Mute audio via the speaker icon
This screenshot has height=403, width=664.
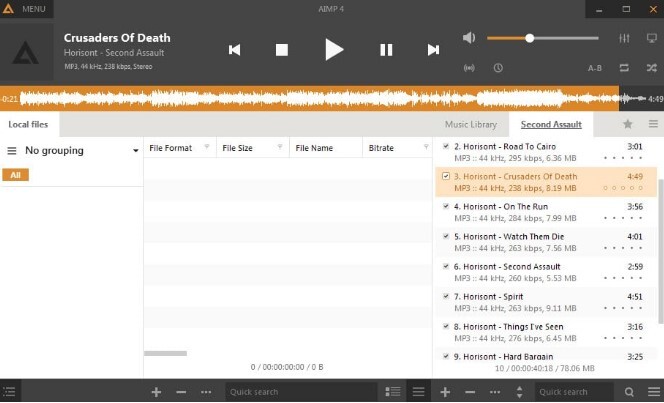[469, 38]
